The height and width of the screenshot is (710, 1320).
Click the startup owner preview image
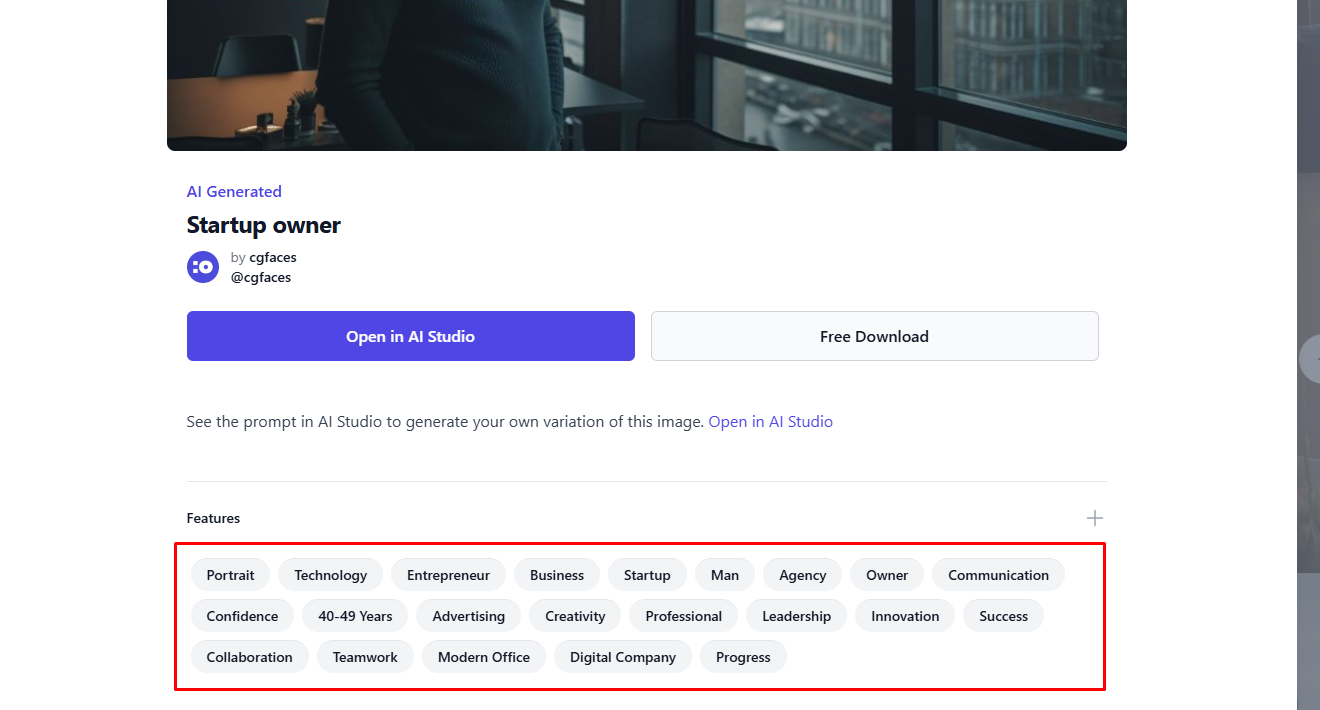tap(646, 75)
